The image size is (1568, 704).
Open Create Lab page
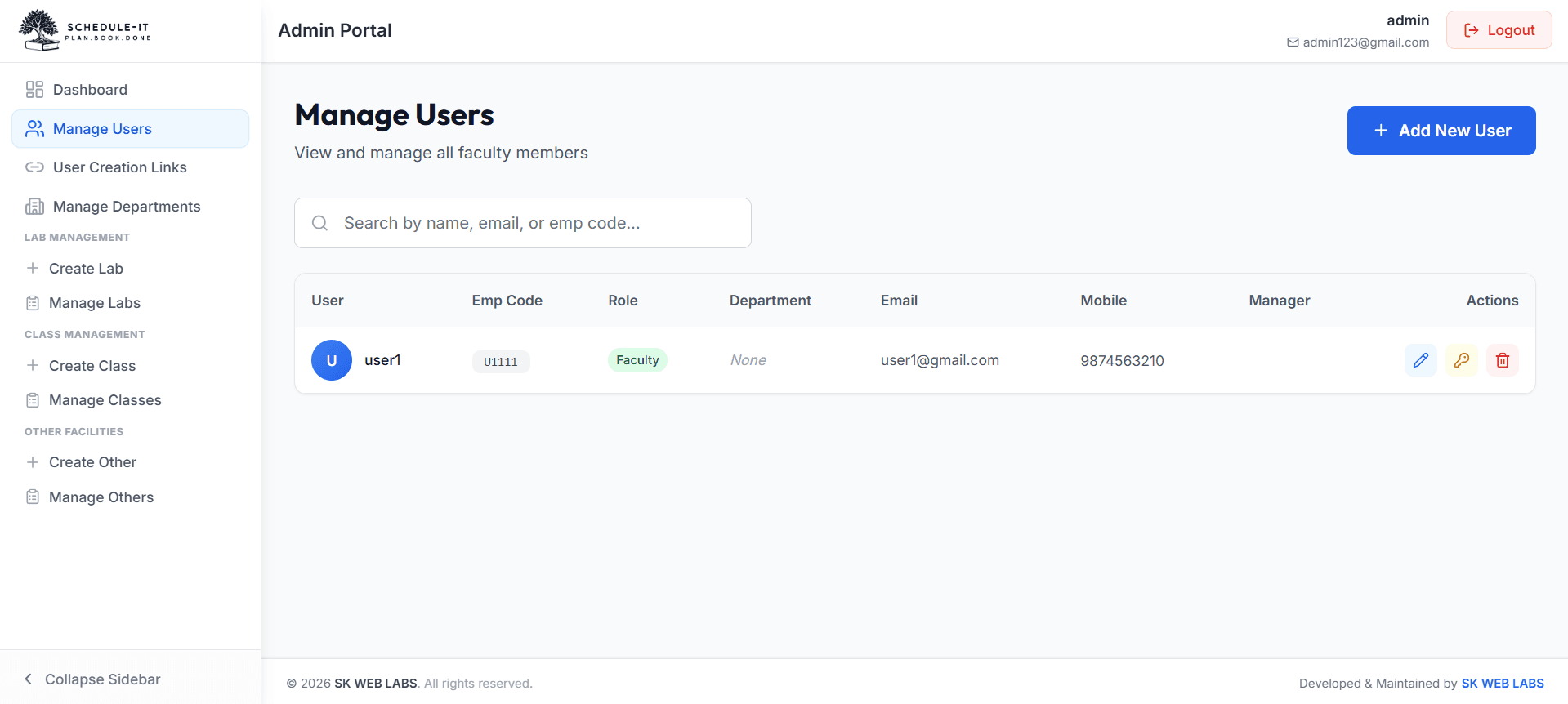130,269
